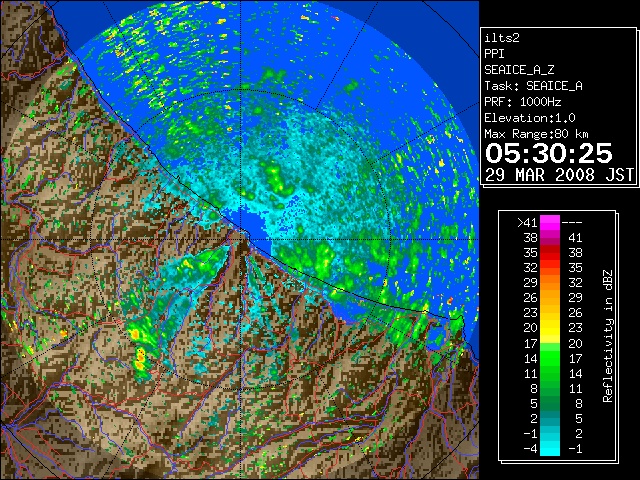Pick the cyan -4 dBZ color band
Screen dimensions: 640x480
550,448
